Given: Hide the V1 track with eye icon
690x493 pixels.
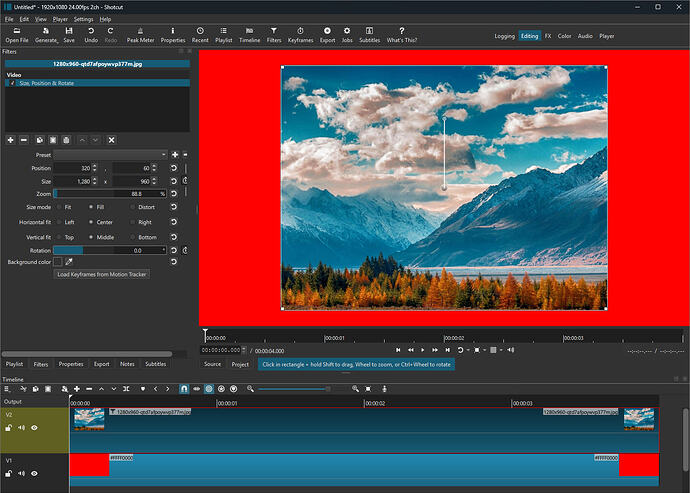Looking at the screenshot, I should pyautogui.click(x=34, y=473).
